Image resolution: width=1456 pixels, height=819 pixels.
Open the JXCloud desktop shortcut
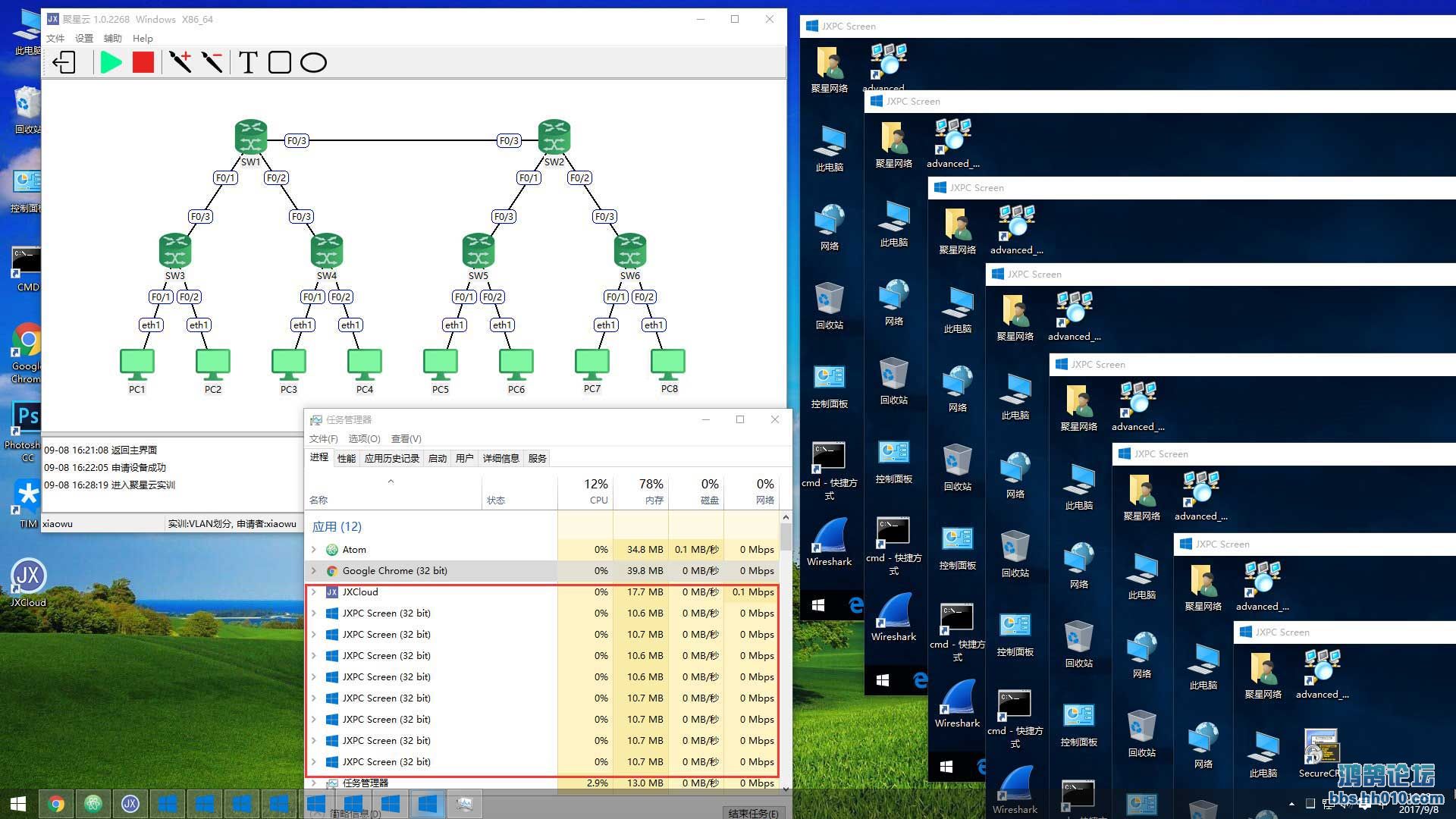(x=28, y=583)
